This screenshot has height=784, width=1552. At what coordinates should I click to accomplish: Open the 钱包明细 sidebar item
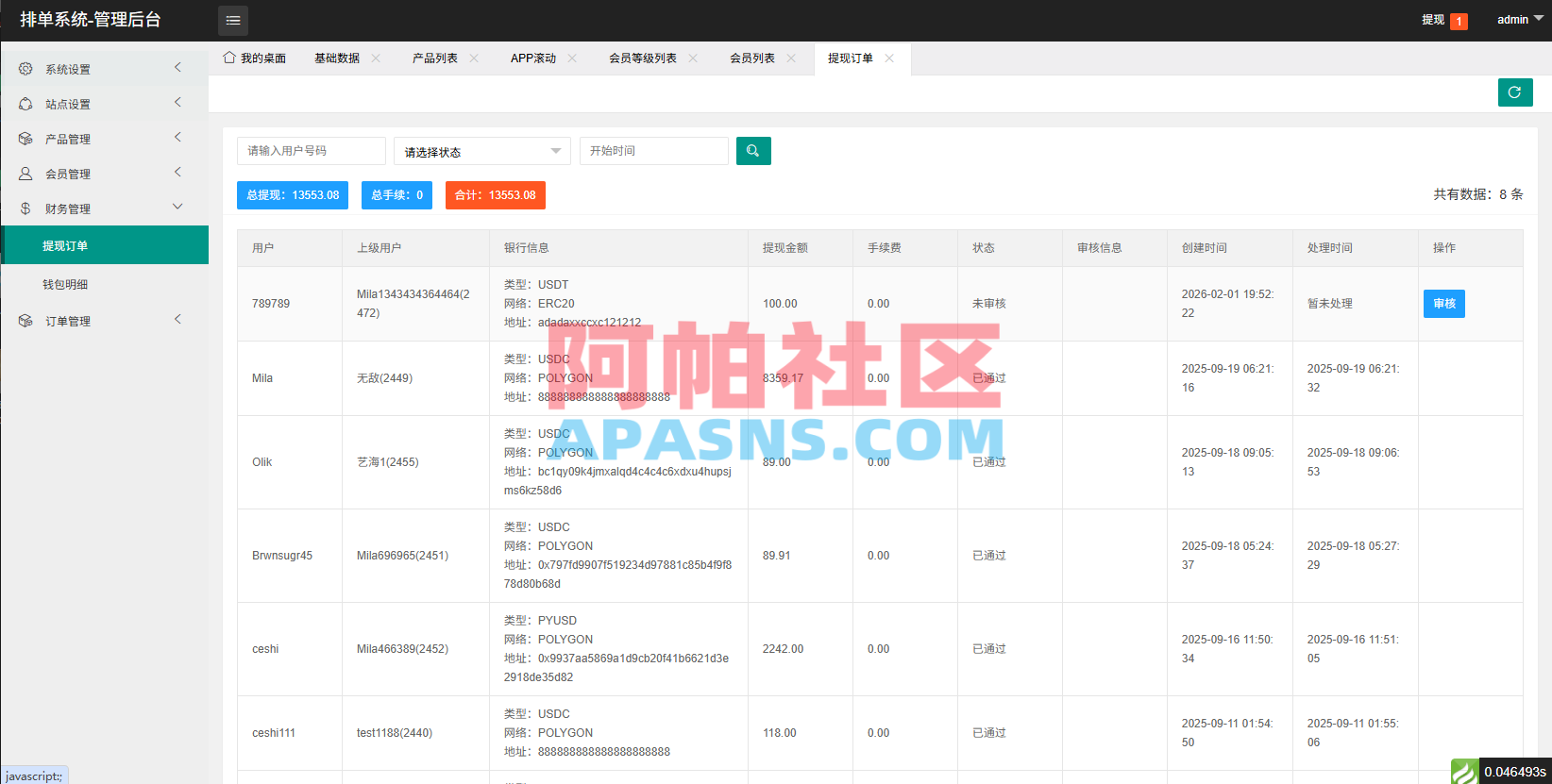point(105,284)
